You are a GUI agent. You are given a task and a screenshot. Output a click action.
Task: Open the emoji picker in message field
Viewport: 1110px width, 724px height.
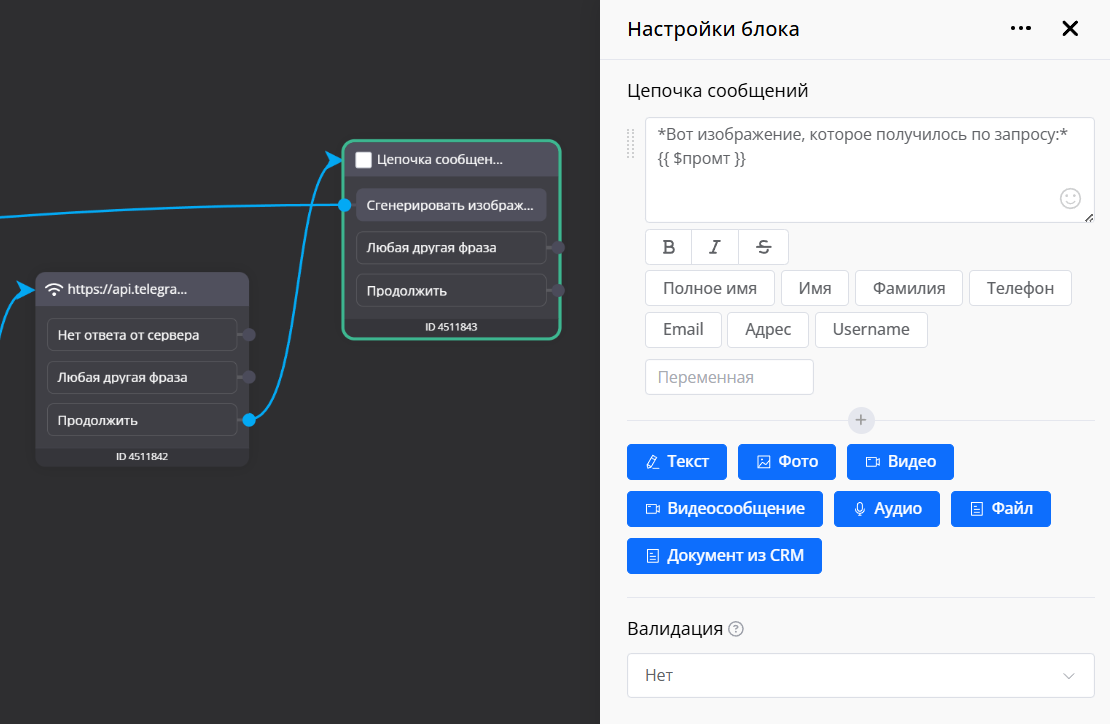1070,198
